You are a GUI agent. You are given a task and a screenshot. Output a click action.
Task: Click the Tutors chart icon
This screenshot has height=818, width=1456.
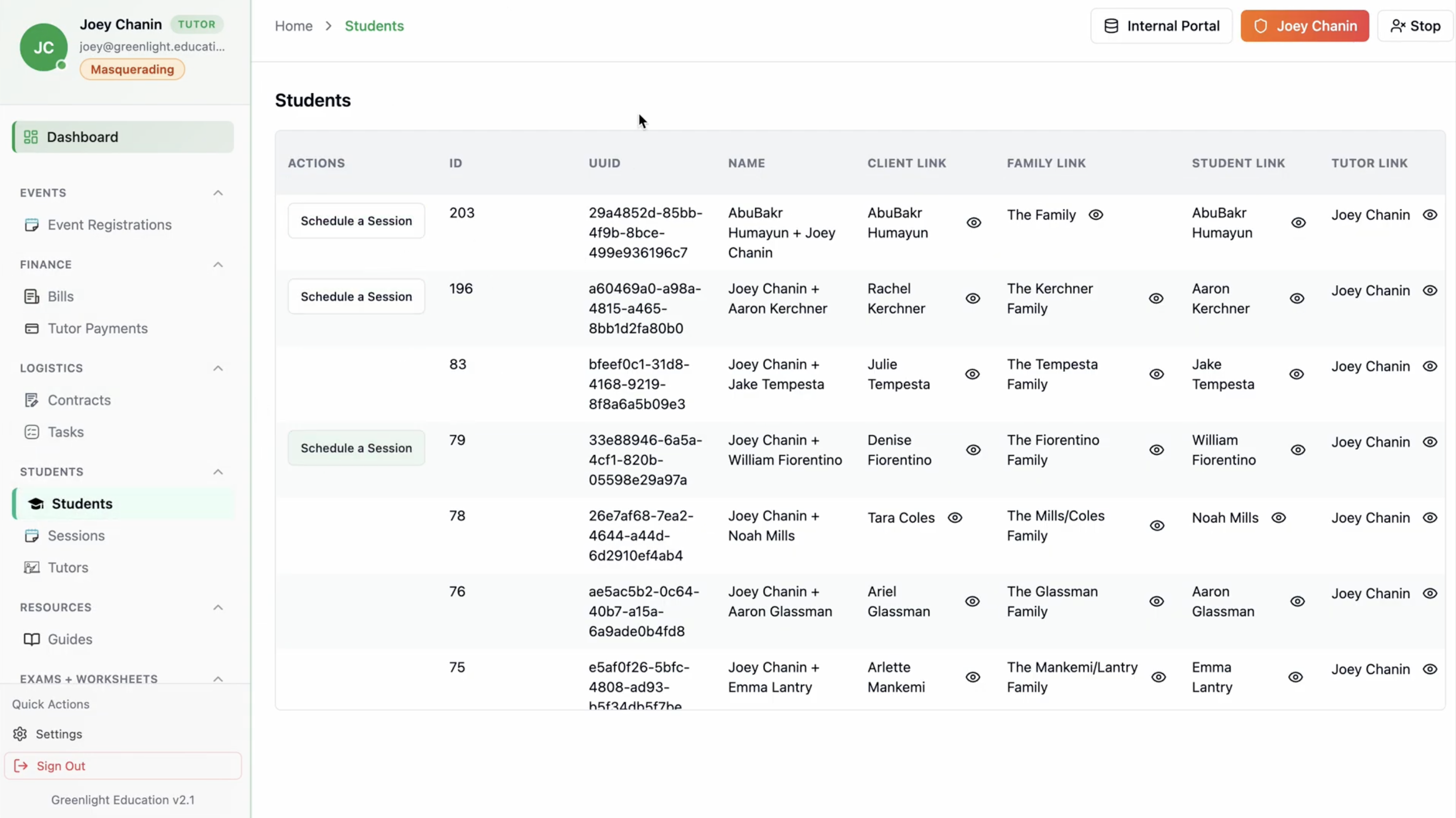pyautogui.click(x=32, y=568)
